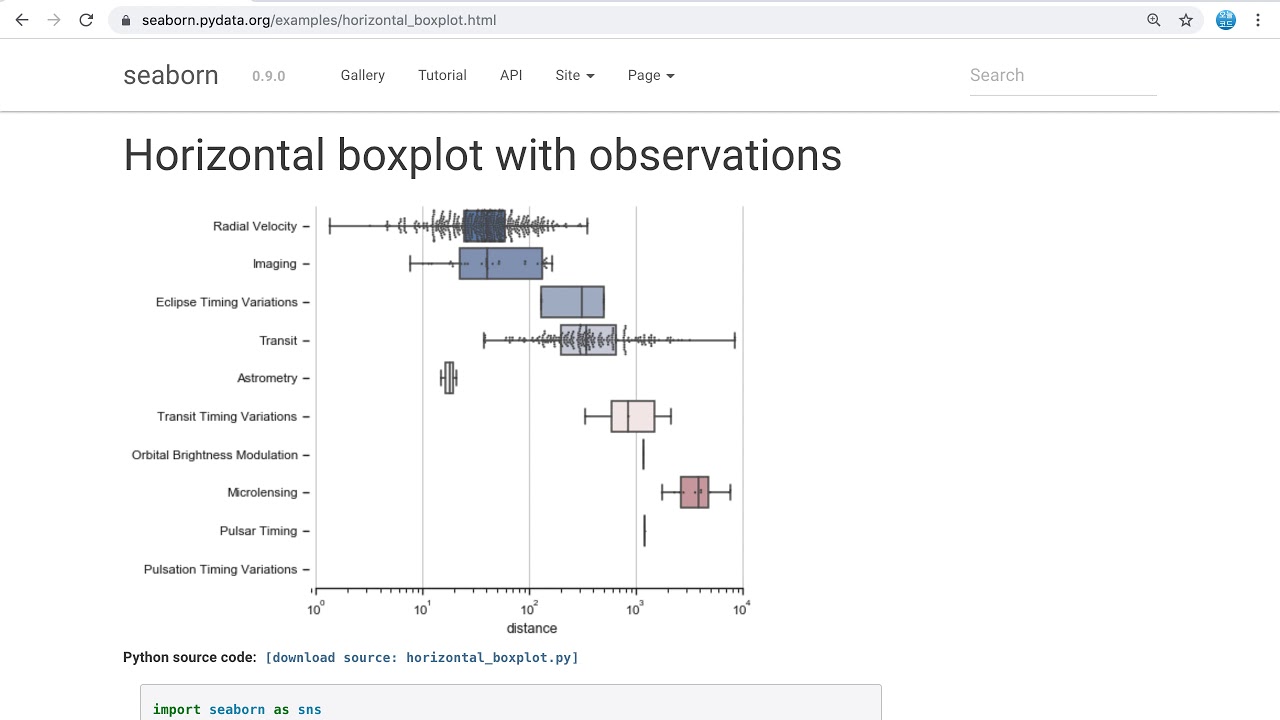Click the 'Radial Velocity' axis label

(255, 226)
